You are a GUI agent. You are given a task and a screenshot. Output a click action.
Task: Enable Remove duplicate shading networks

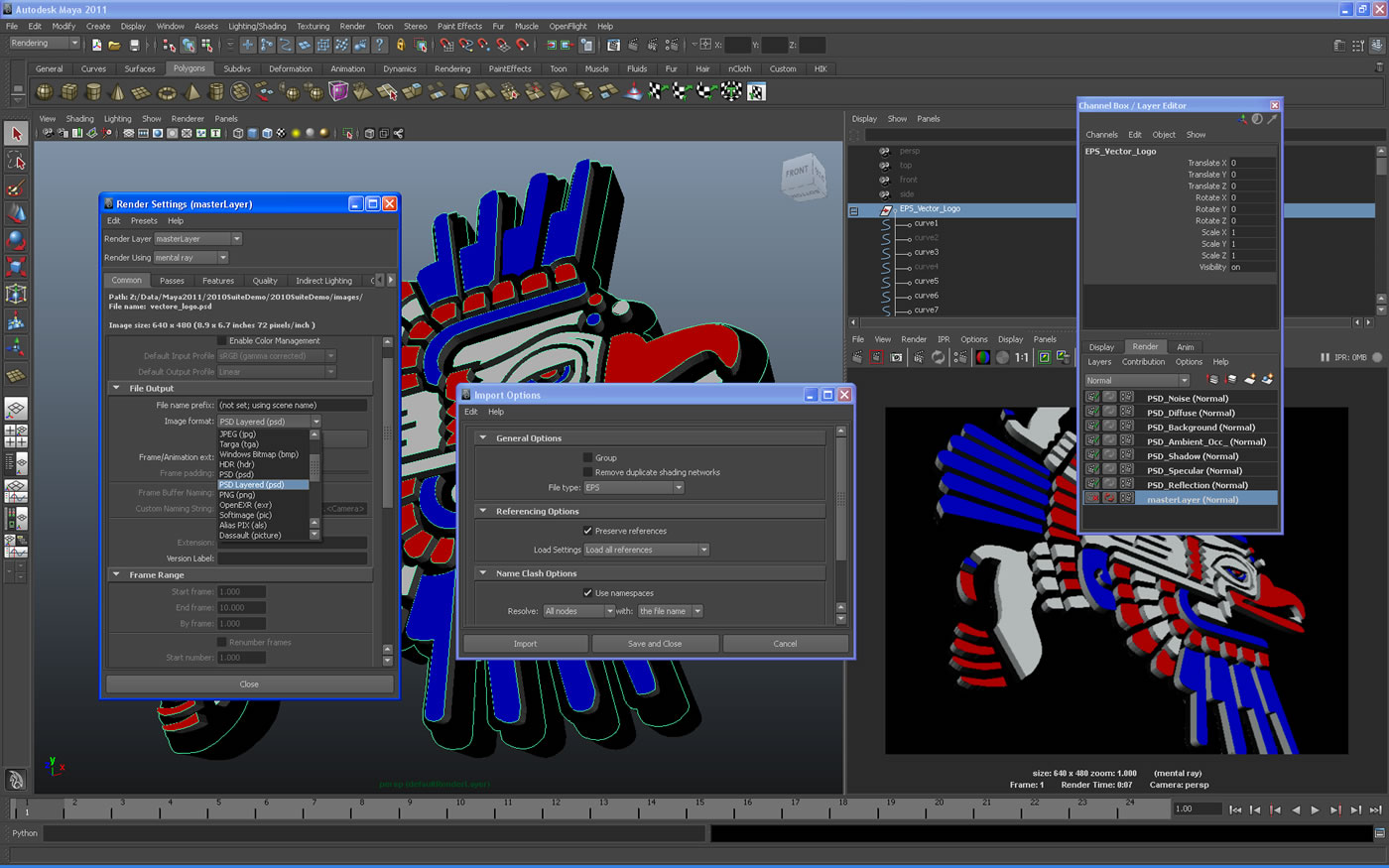(587, 472)
